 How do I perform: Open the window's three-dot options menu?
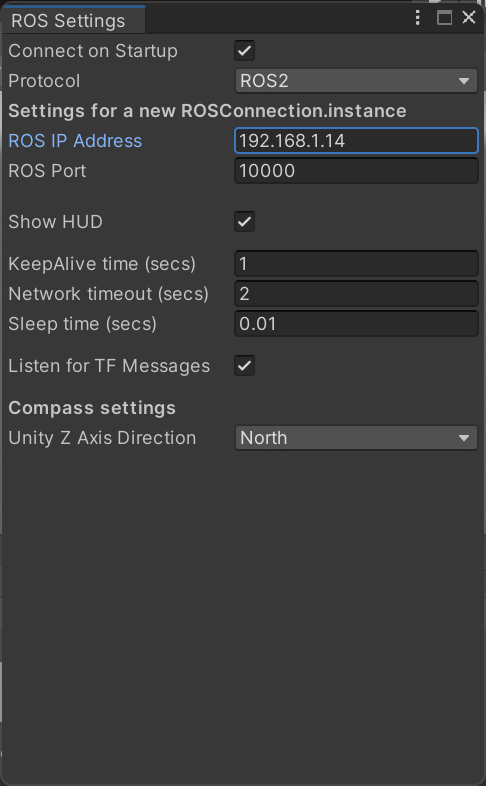coord(417,18)
